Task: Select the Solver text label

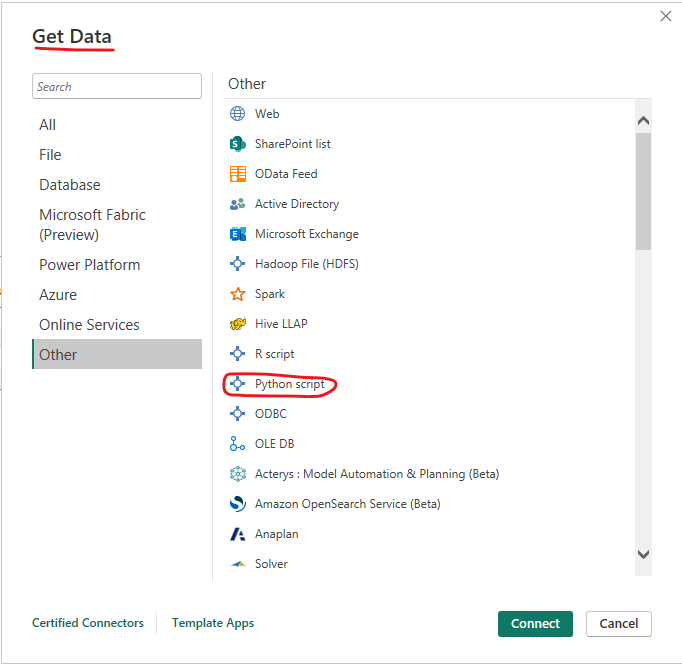Action: (x=271, y=564)
